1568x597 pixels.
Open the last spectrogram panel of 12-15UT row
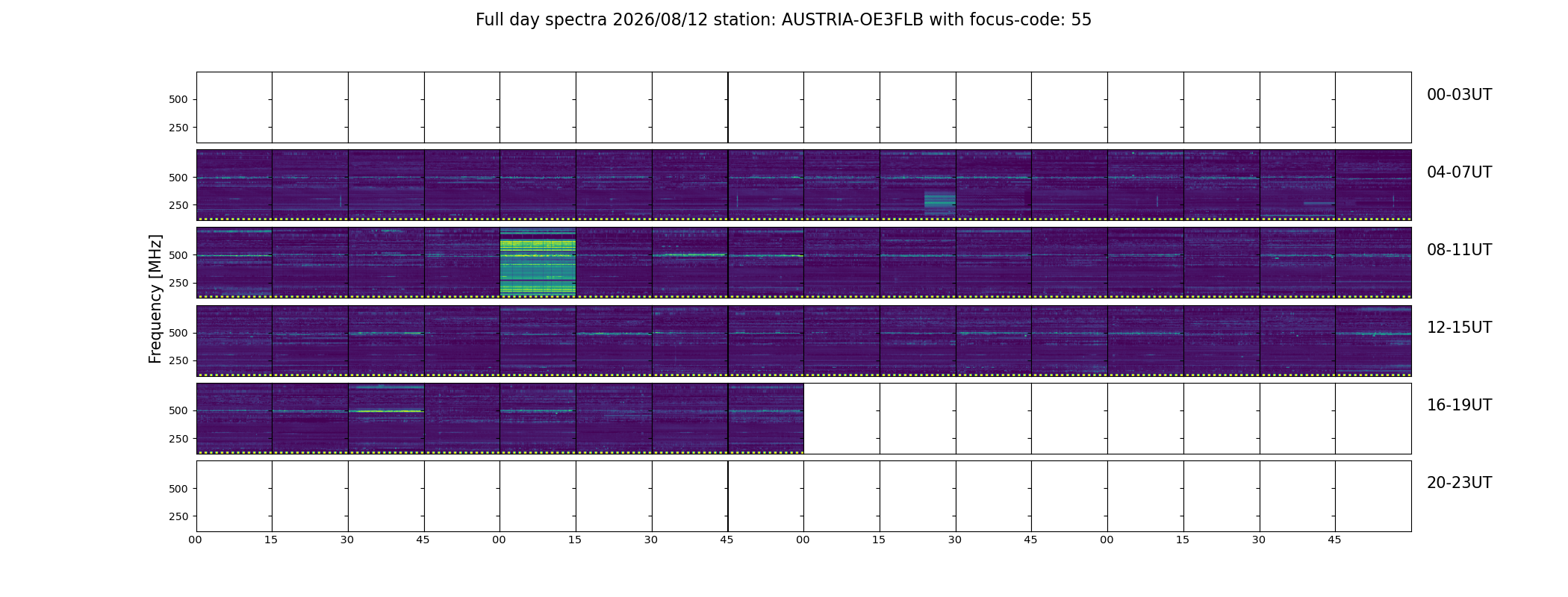pos(1373,340)
